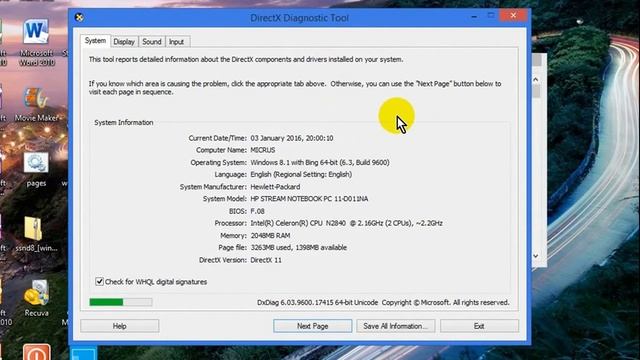Minimize the DirectX Diagnostic Tool window
The height and width of the screenshot is (360, 640).
pos(474,16)
